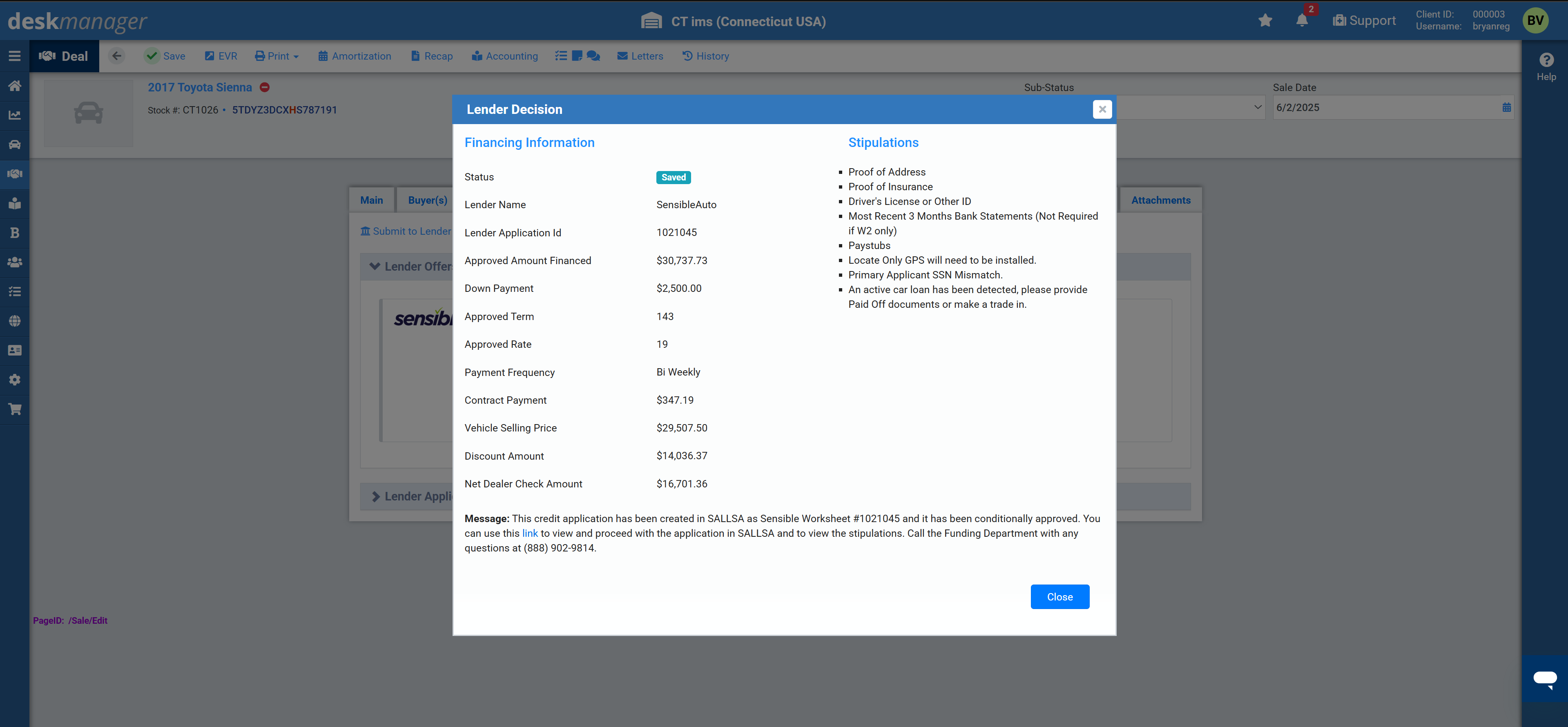
Task: Click the Lender Application Id 1021045
Action: (676, 232)
